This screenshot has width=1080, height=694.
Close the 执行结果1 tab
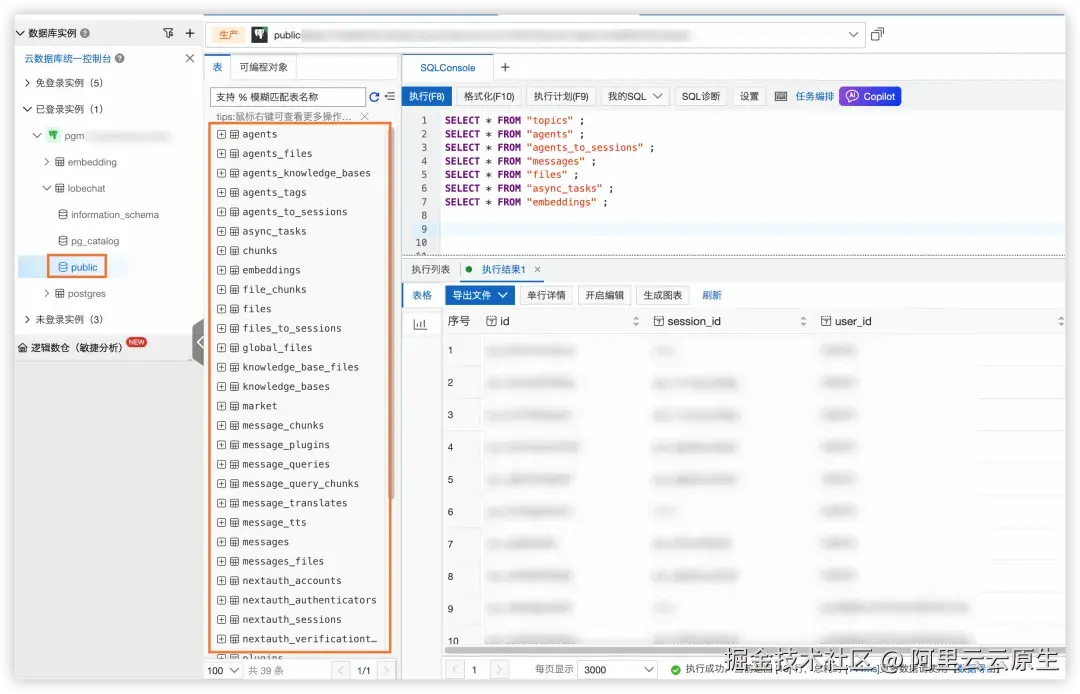coord(537,269)
